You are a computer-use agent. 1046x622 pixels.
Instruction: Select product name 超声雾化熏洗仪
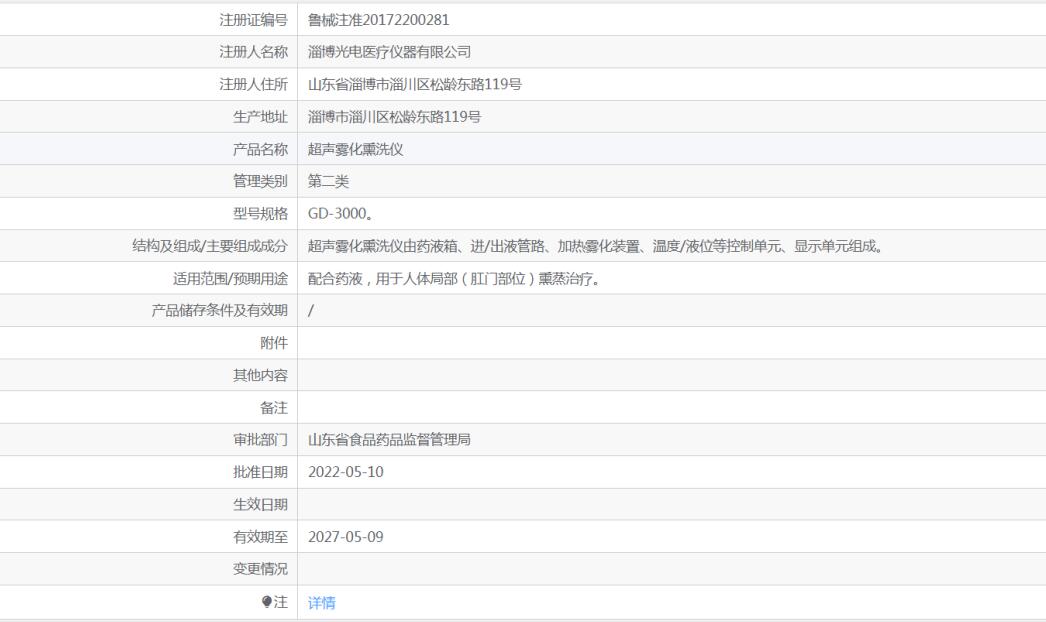(355, 149)
